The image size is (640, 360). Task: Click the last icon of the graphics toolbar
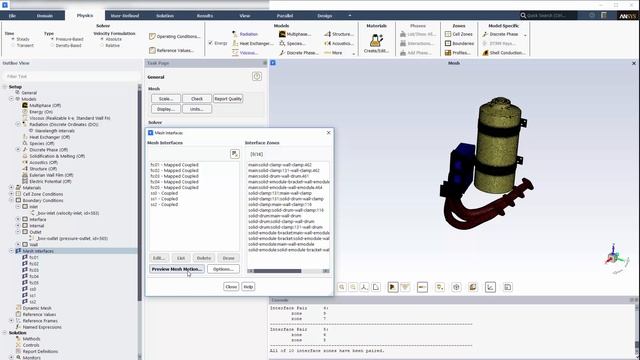pos(507,287)
